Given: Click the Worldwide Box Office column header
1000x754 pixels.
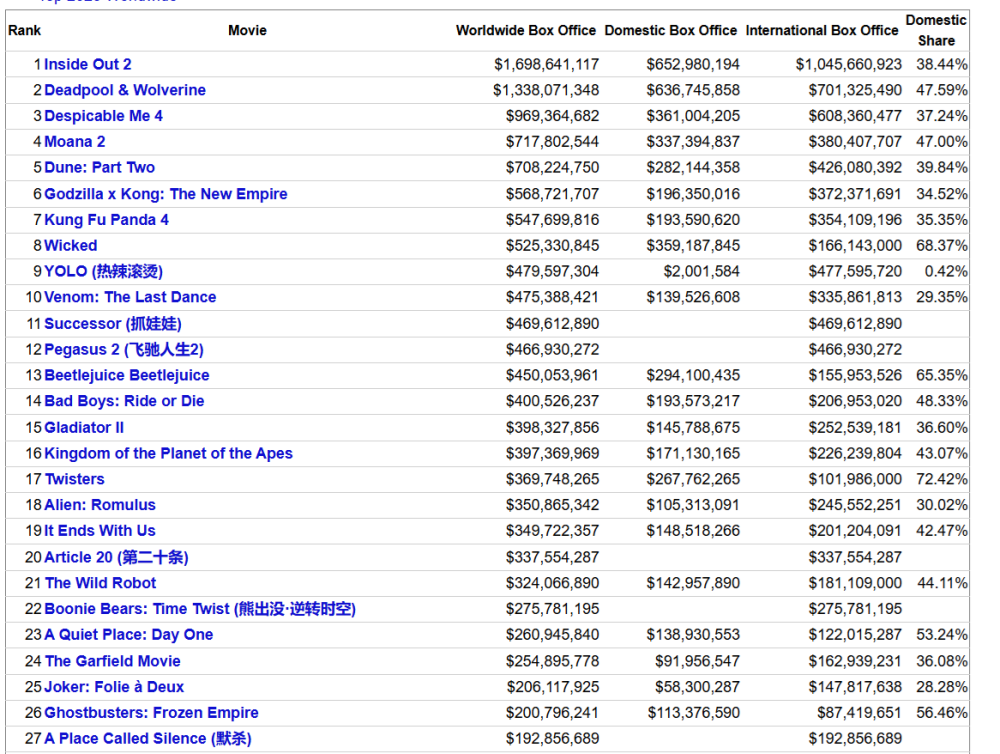Looking at the screenshot, I should pyautogui.click(x=525, y=31).
